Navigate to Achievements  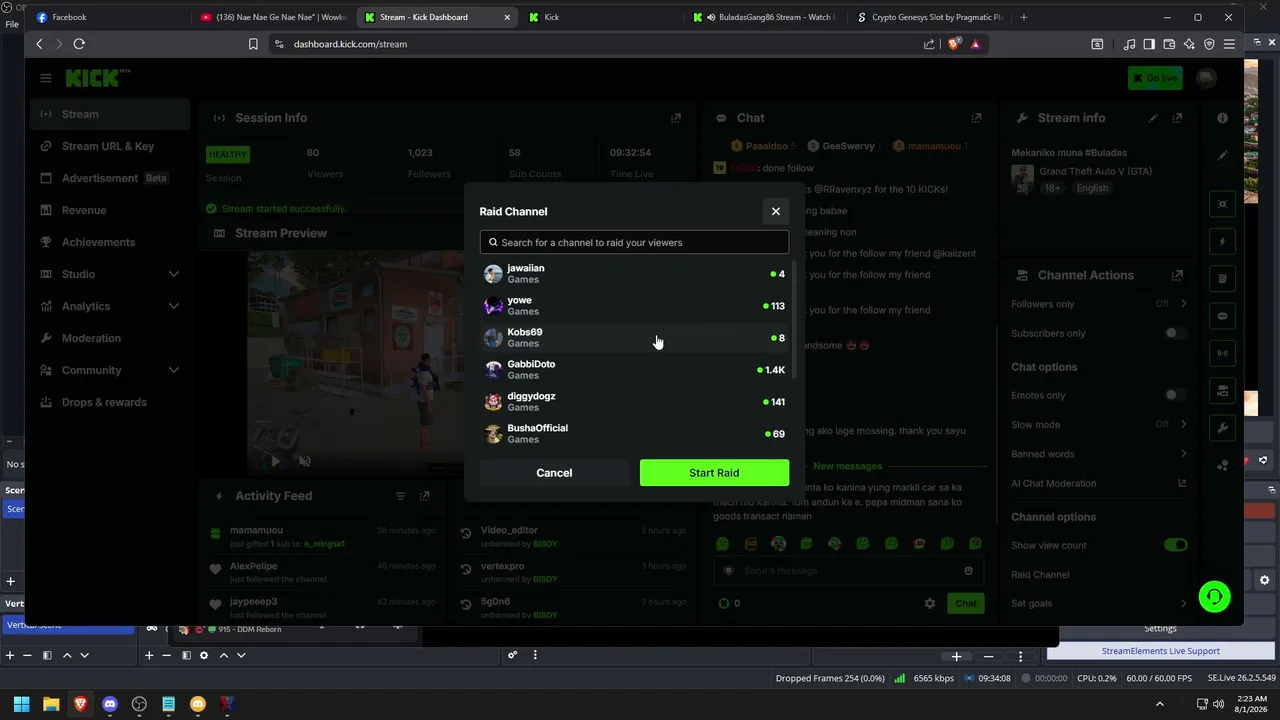tap(109, 242)
